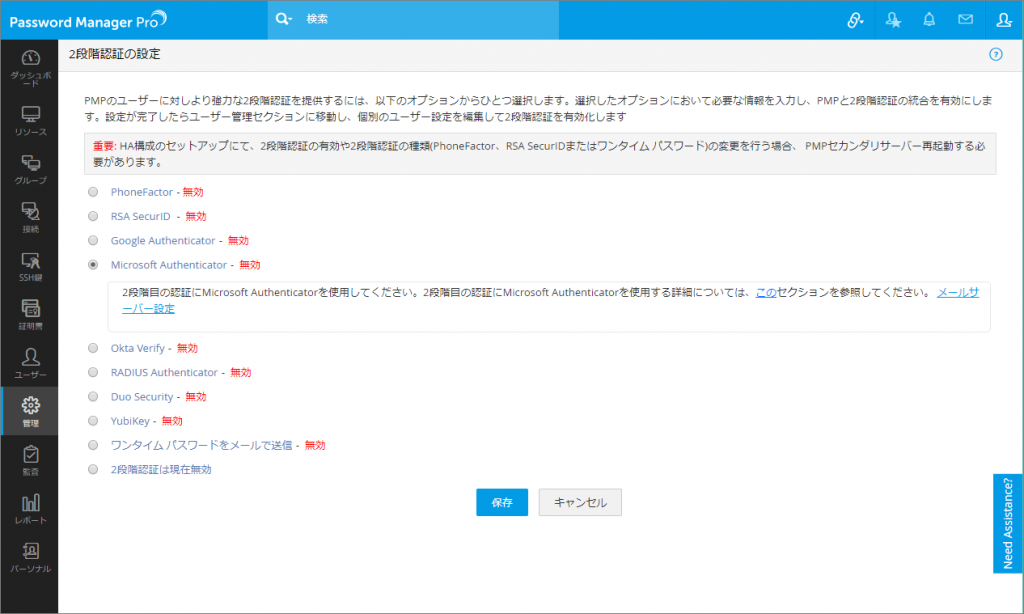Screen dimensions: 1024x614
Task: Select the PhoneFactor radio button
Action: pos(93,192)
